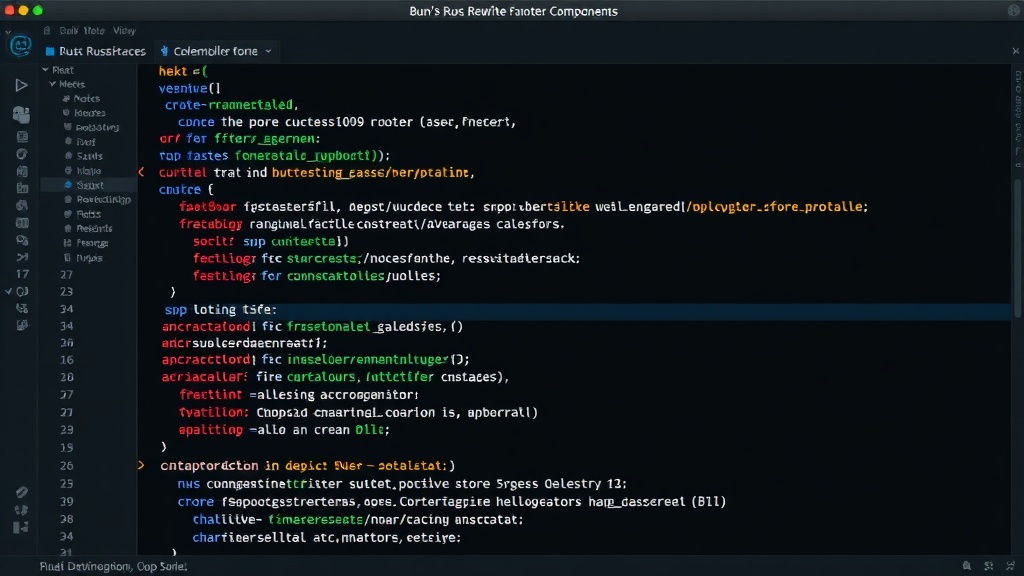
Task: Select the first tree item under Mects
Action: click(89, 98)
